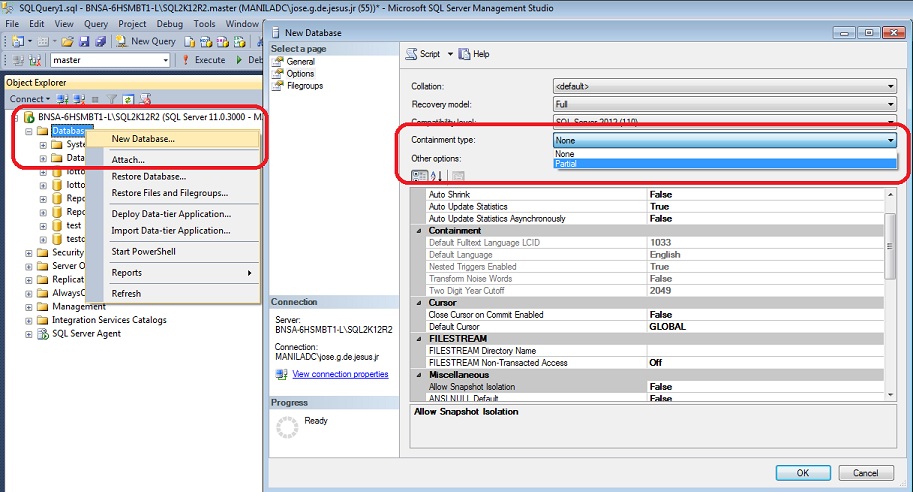The height and width of the screenshot is (492, 913).
Task: Click the Alphabetical sort icon
Action: coord(436,176)
